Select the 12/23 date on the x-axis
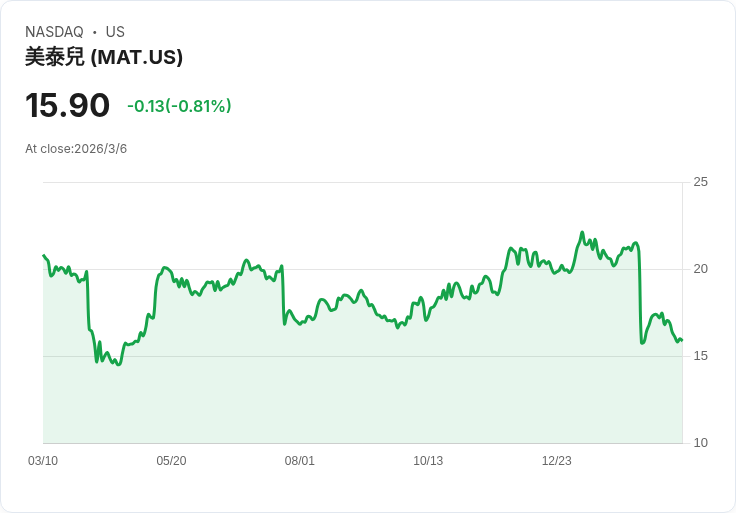This screenshot has height=513, width=736. point(557,461)
